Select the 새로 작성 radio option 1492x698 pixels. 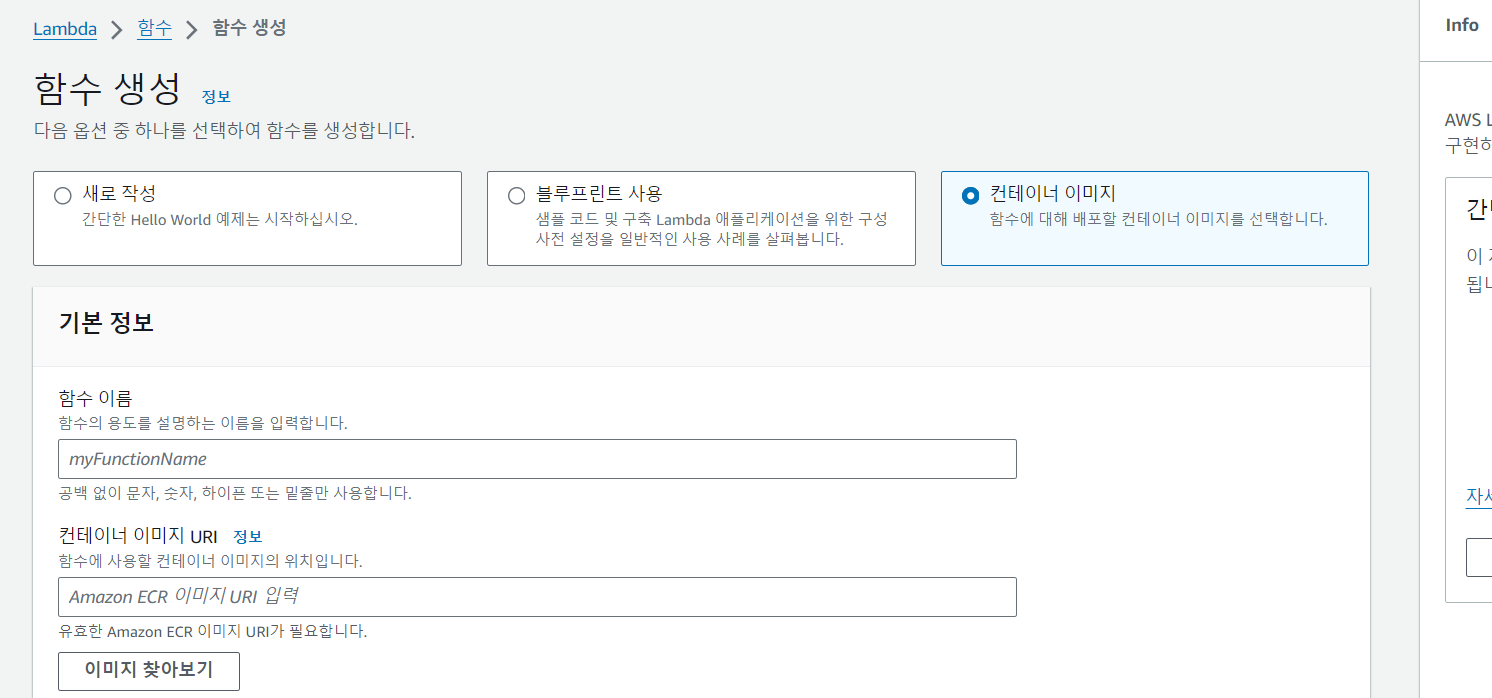tap(63, 196)
